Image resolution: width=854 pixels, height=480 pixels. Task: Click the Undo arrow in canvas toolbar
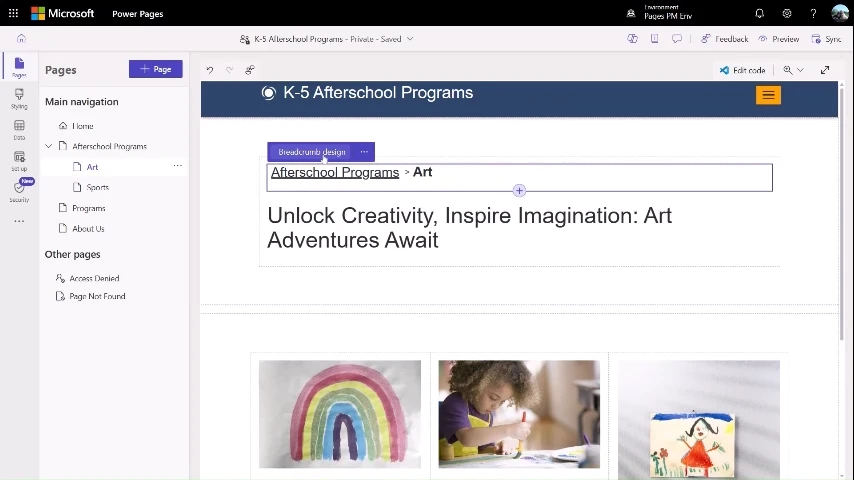tap(210, 70)
